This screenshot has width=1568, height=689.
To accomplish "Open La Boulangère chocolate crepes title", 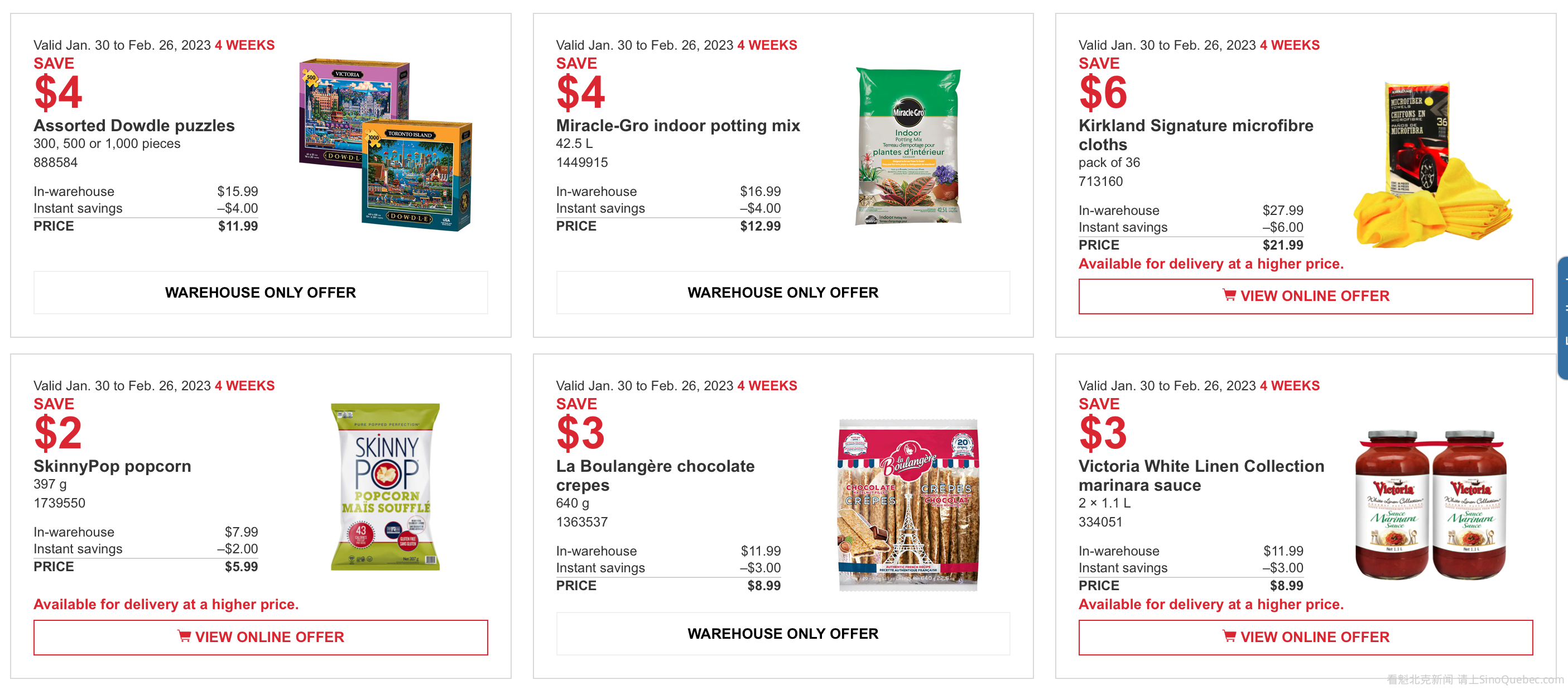I will tap(655, 475).
